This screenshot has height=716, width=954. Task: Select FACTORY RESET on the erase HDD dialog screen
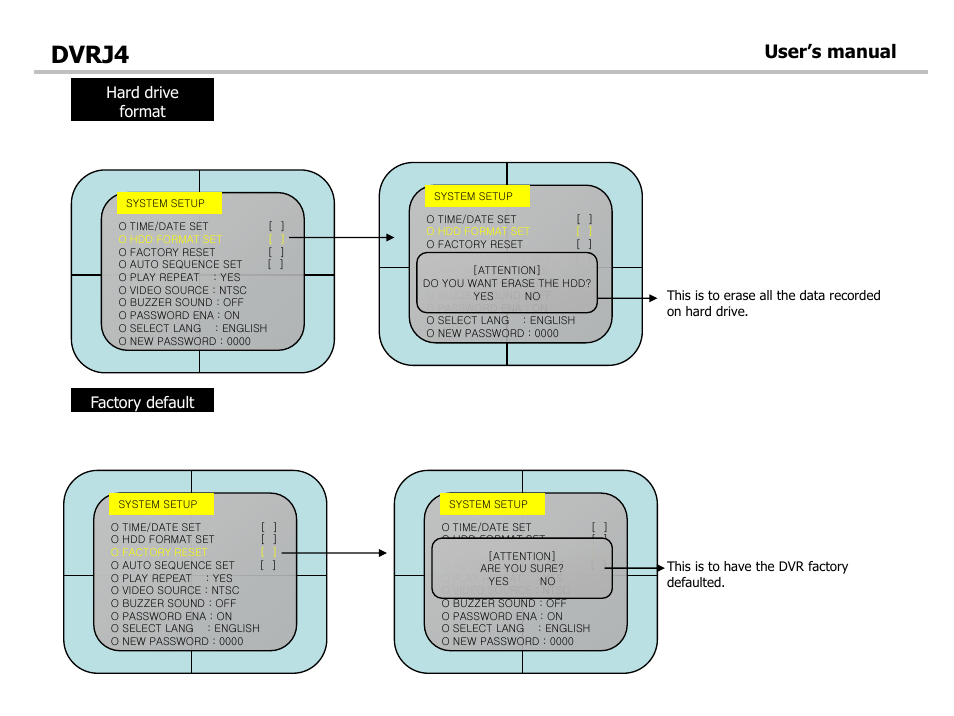tap(475, 245)
